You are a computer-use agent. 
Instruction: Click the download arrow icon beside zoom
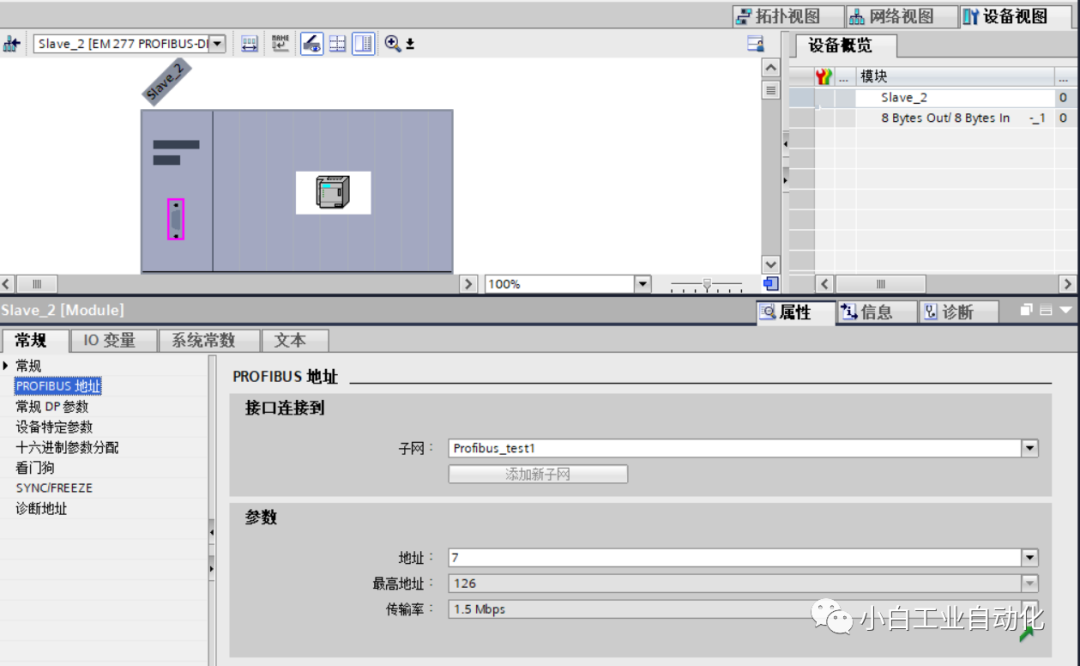411,44
